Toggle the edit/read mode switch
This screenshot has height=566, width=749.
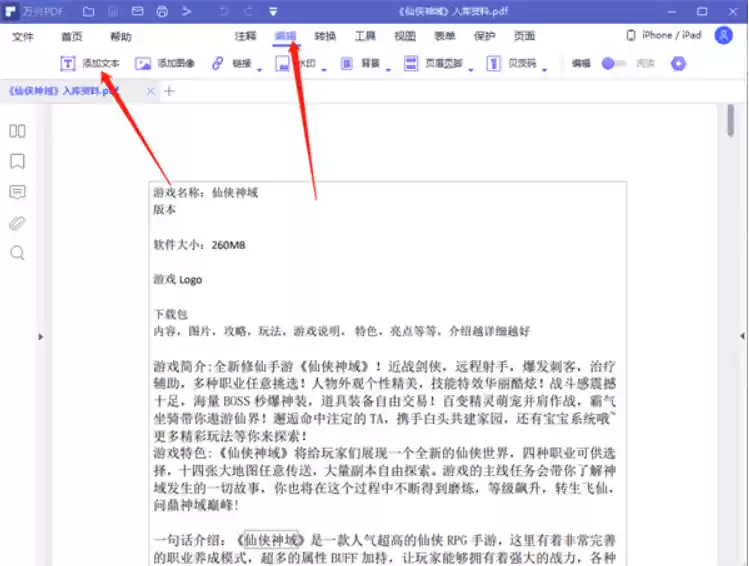click(612, 63)
